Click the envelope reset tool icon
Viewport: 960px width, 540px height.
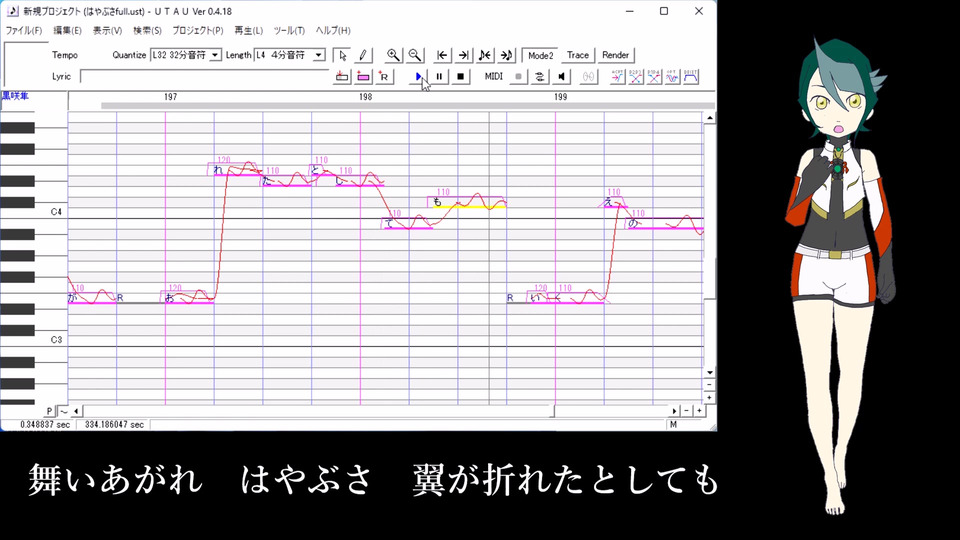[x=691, y=77]
